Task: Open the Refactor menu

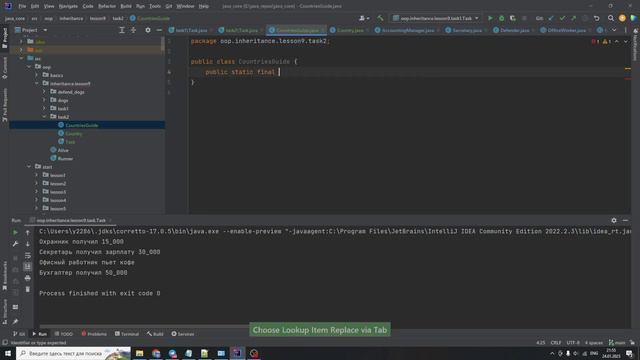Action: pyautogui.click(x=107, y=6)
